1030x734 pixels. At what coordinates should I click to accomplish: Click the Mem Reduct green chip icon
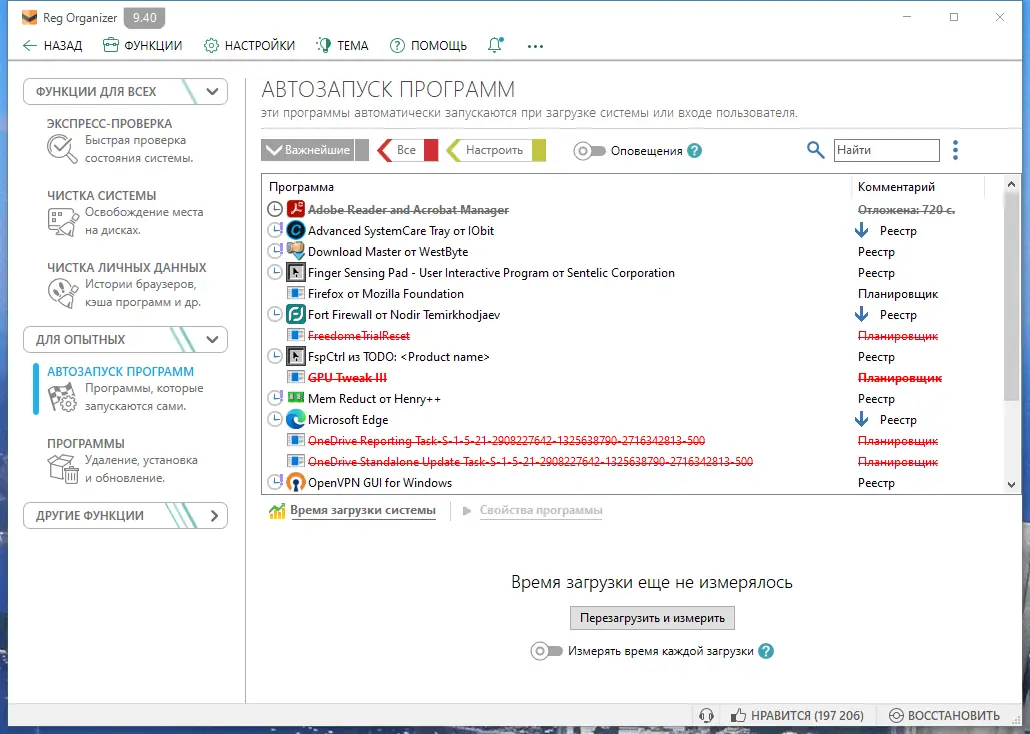pyautogui.click(x=296, y=398)
